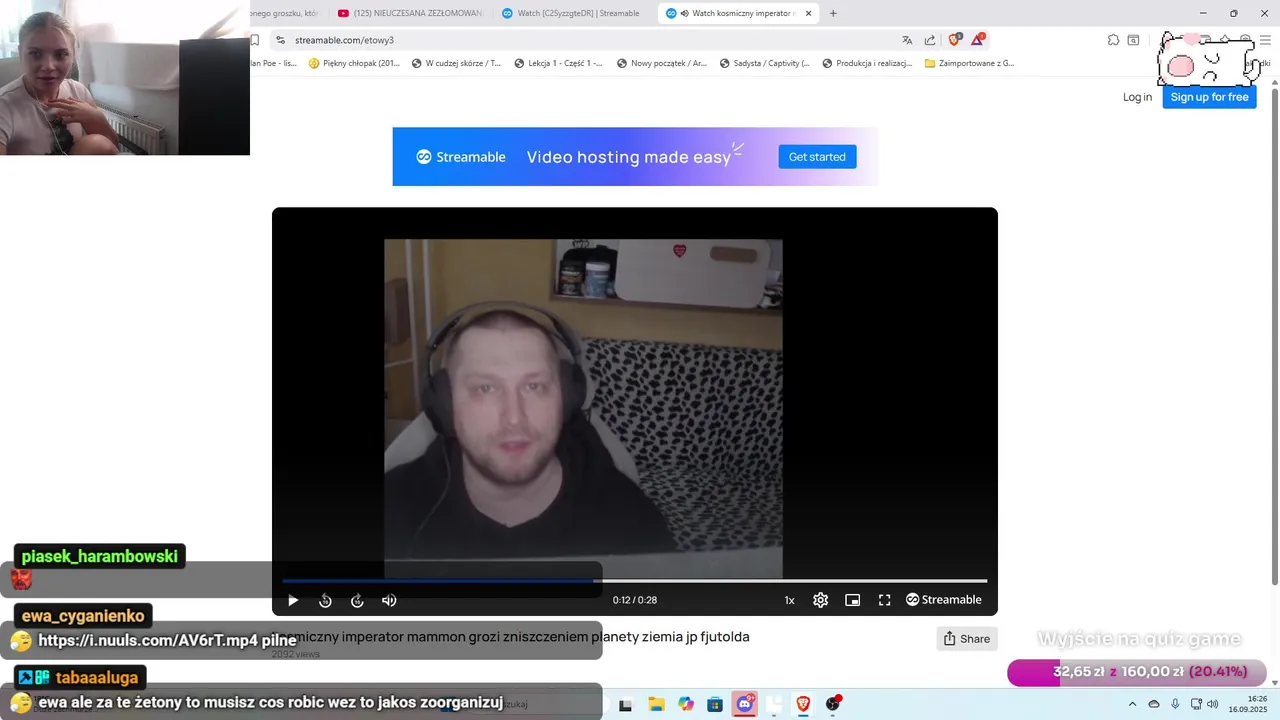Screen dimensions: 1280x720
Task: Switch to YouTube NIEUCZESANA ZEZŁOMOWANA tab
Action: tap(411, 13)
